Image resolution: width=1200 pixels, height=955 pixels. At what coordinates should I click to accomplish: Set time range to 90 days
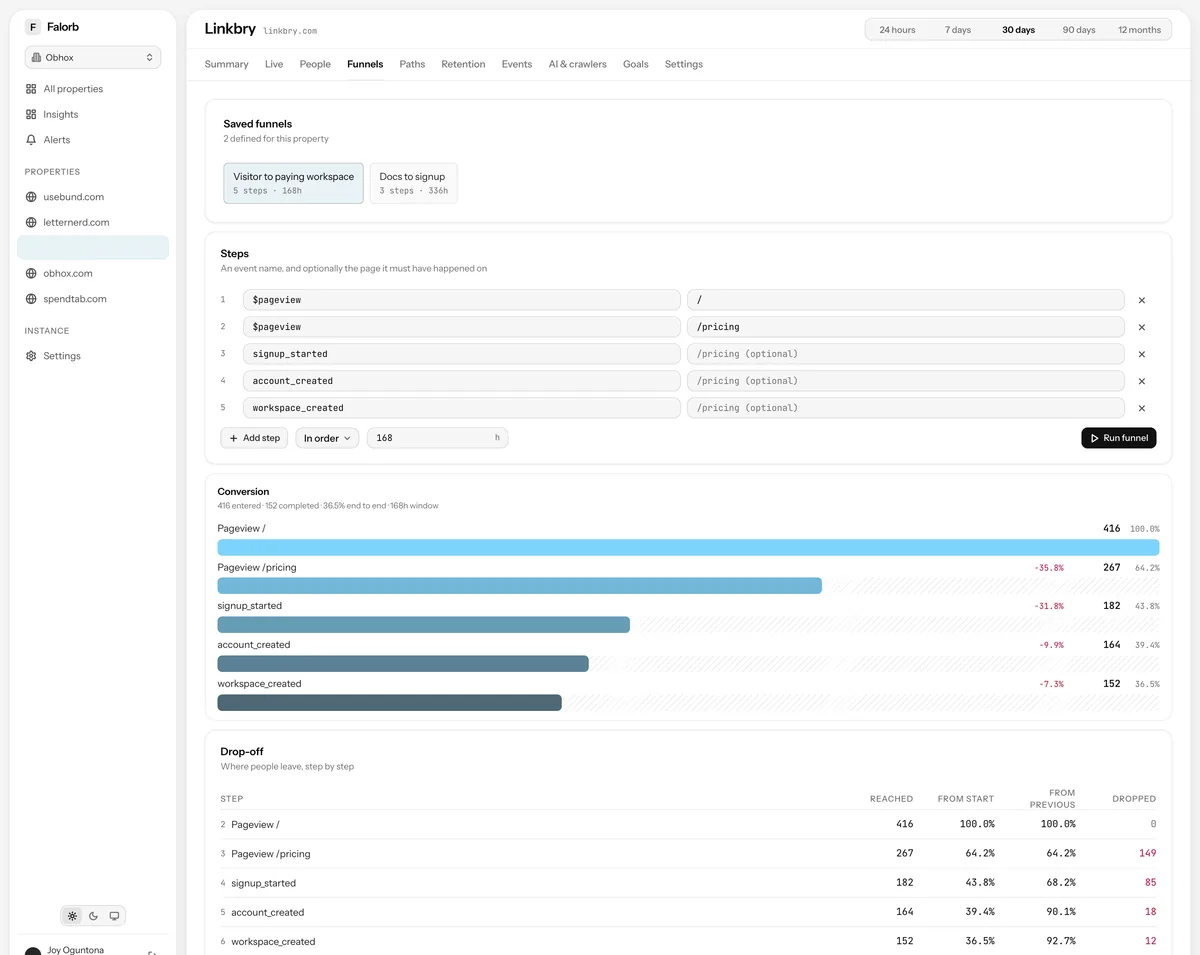point(1079,30)
